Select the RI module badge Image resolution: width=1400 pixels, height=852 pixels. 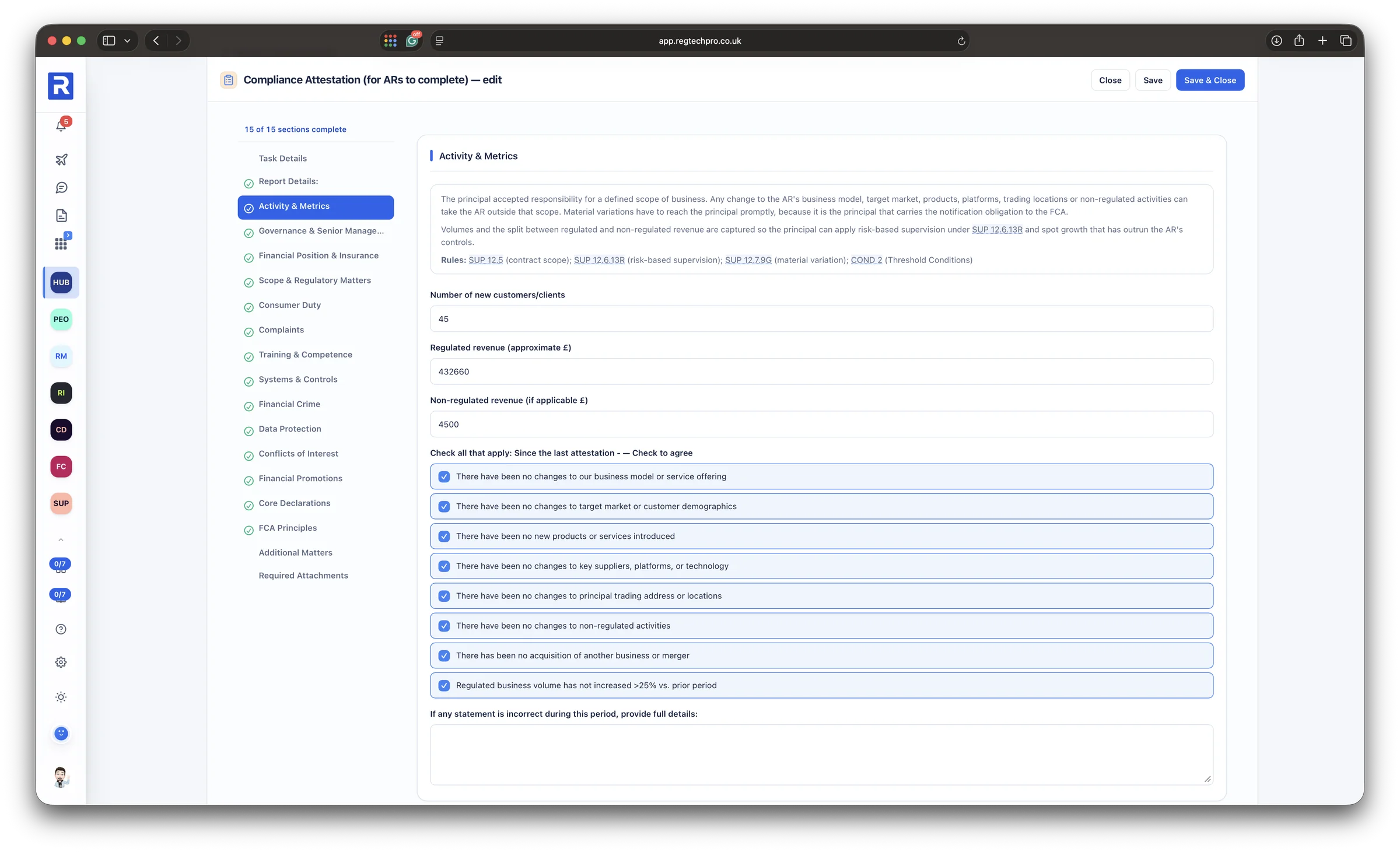(61, 393)
